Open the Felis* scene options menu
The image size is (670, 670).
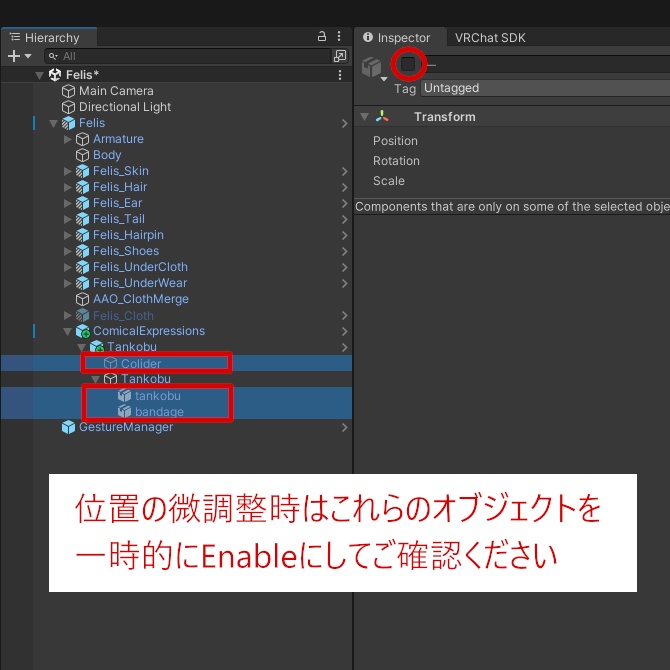tap(340, 75)
